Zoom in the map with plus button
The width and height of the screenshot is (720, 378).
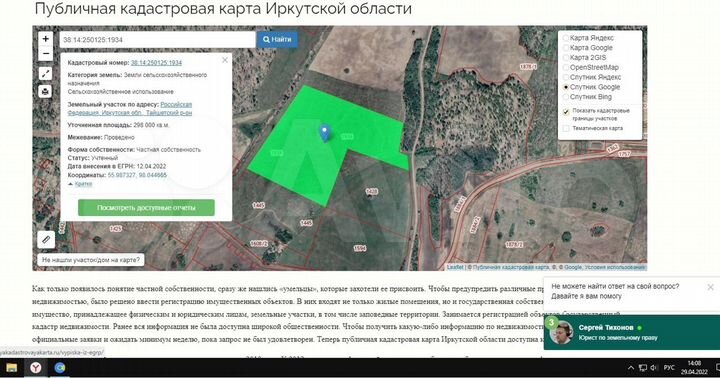point(45,39)
